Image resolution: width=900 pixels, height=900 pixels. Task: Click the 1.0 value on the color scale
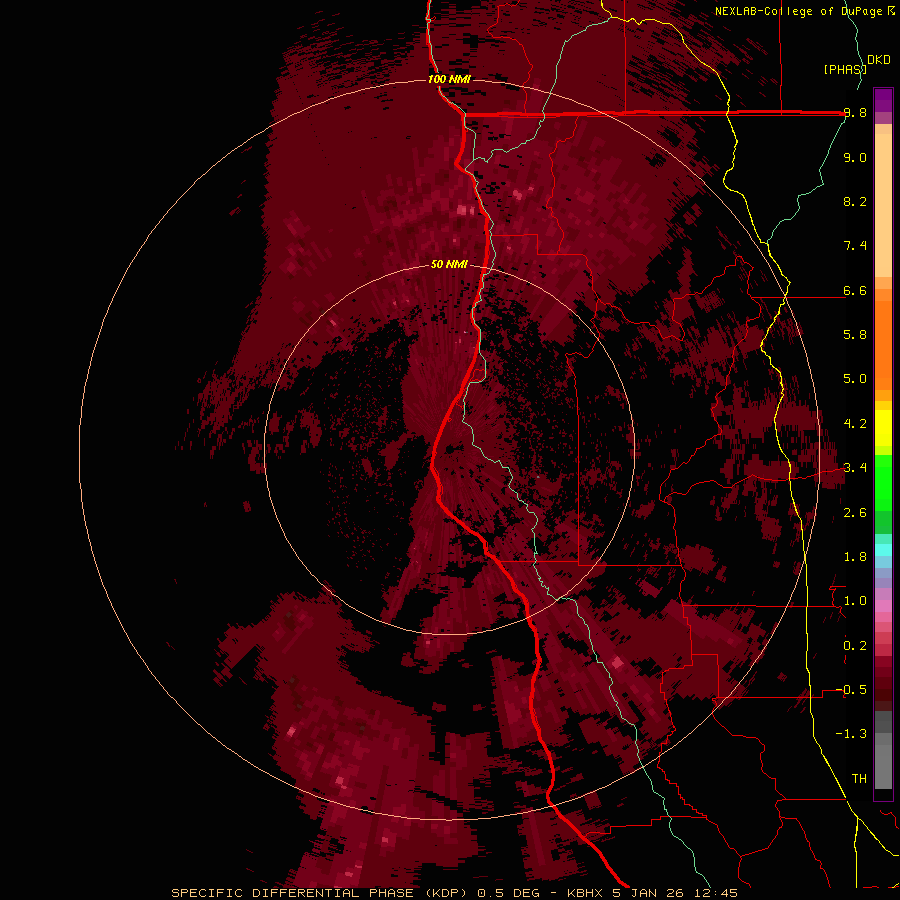pyautogui.click(x=855, y=601)
